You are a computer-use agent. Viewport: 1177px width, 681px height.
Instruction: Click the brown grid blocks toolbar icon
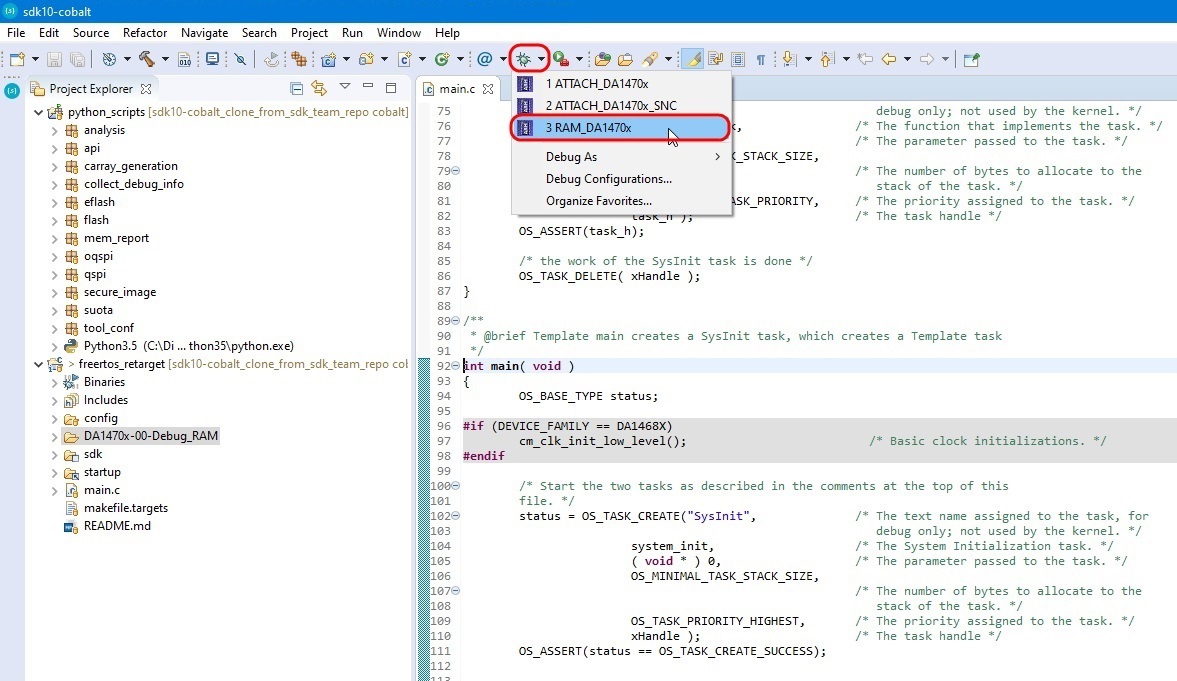pyautogui.click(x=299, y=59)
